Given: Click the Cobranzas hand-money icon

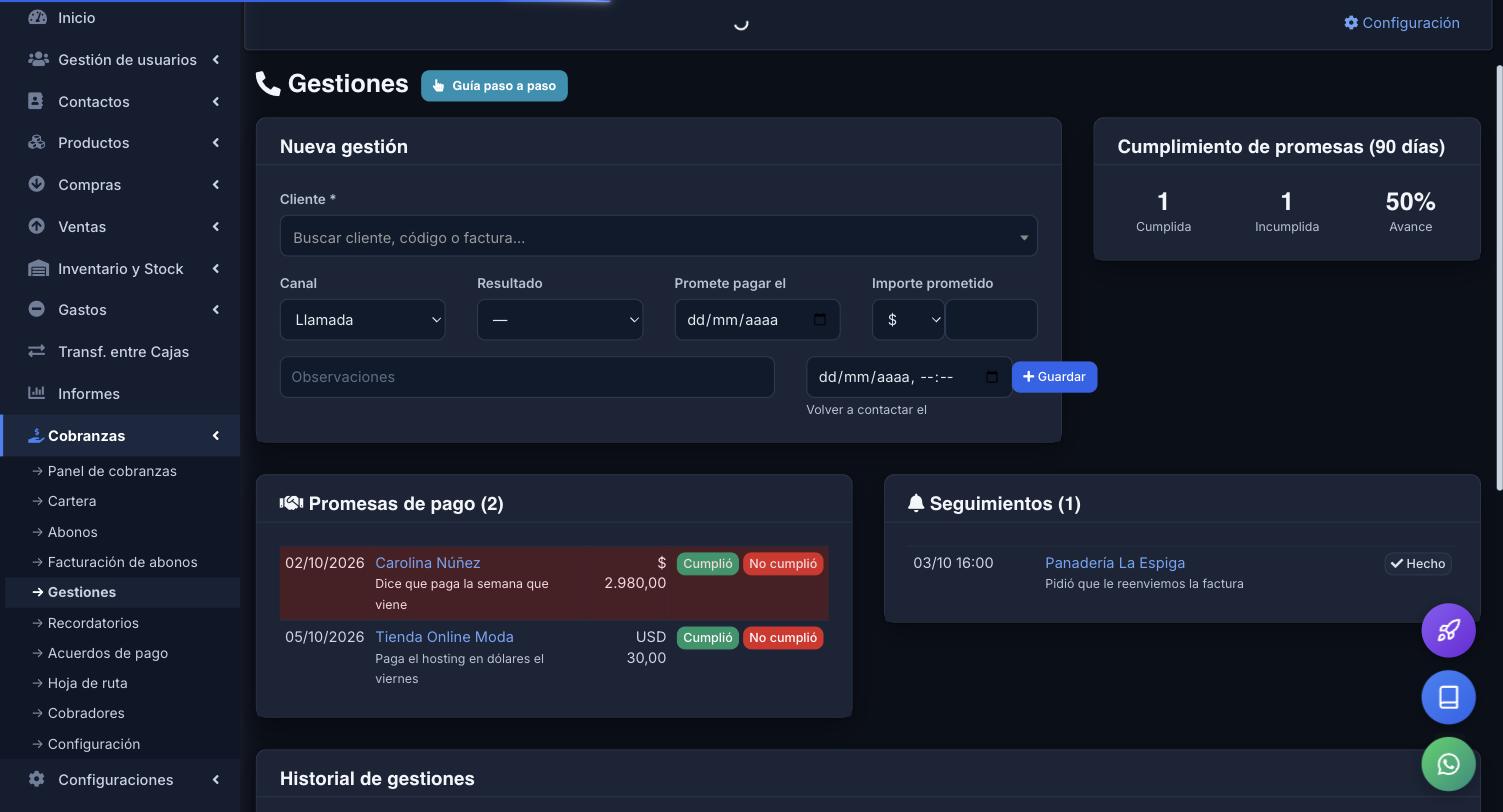Looking at the screenshot, I should point(35,435).
